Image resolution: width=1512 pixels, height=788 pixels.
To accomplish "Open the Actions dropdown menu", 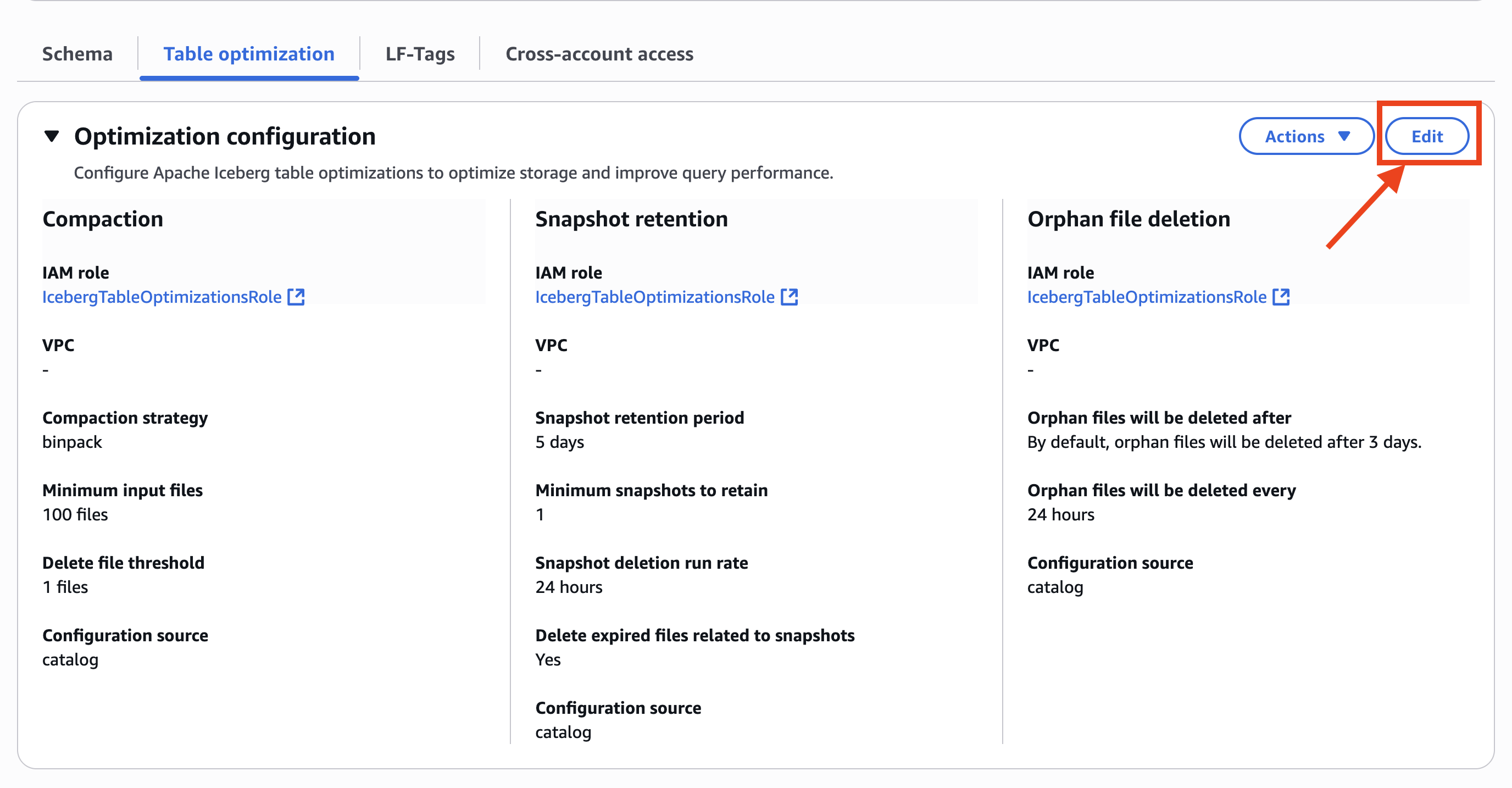I will pyautogui.click(x=1305, y=136).
